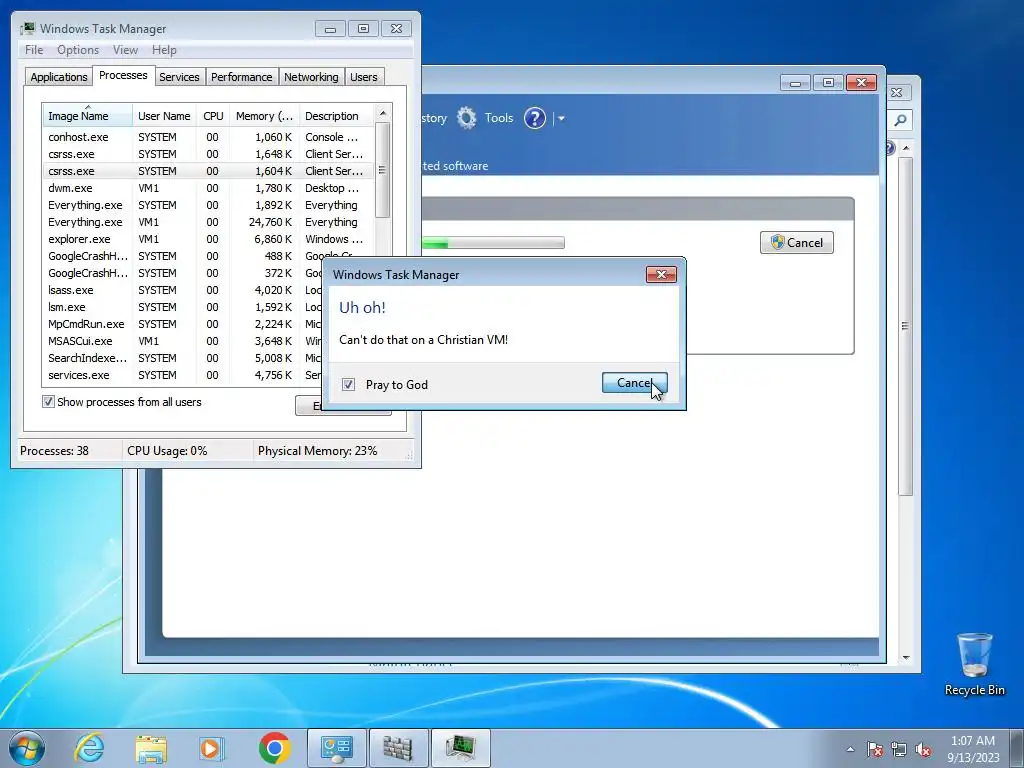
Task: Sort by the Memory column header
Action: click(264, 116)
